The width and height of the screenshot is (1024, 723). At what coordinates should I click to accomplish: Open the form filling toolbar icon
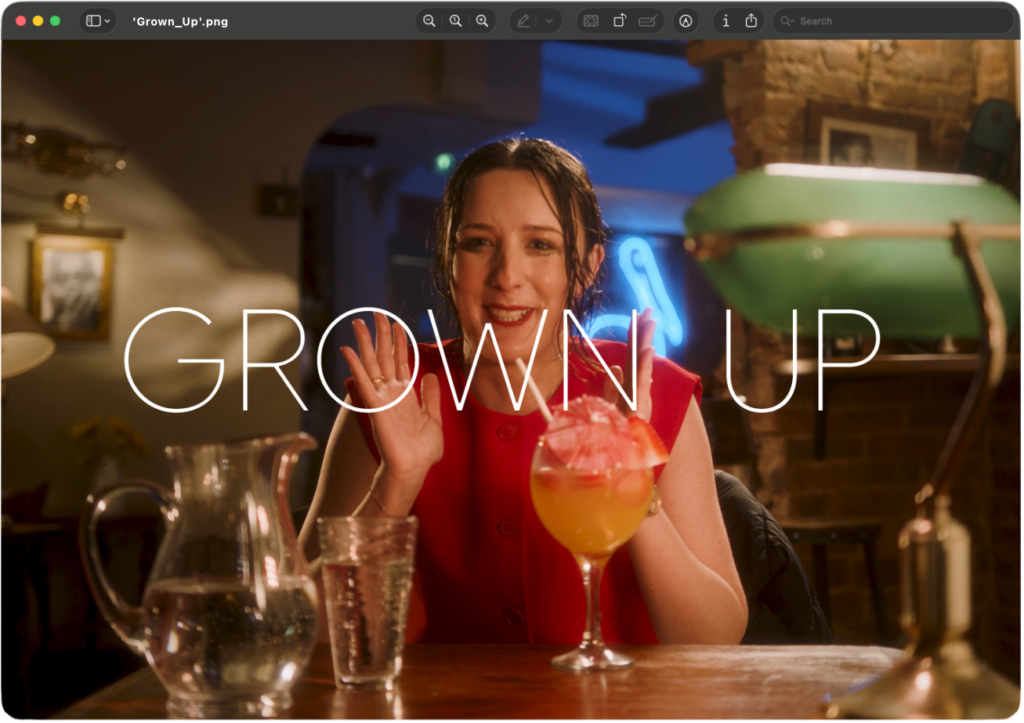[x=648, y=21]
